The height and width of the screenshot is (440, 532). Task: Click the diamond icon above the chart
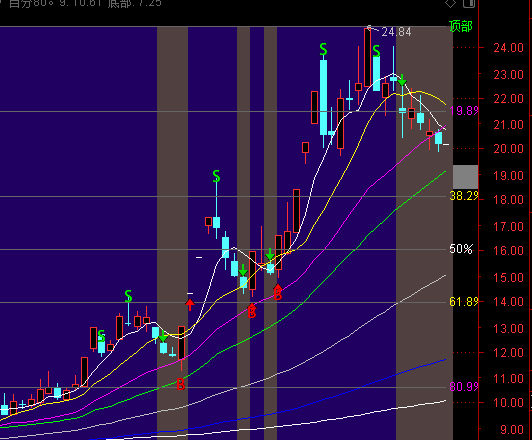point(451,3)
